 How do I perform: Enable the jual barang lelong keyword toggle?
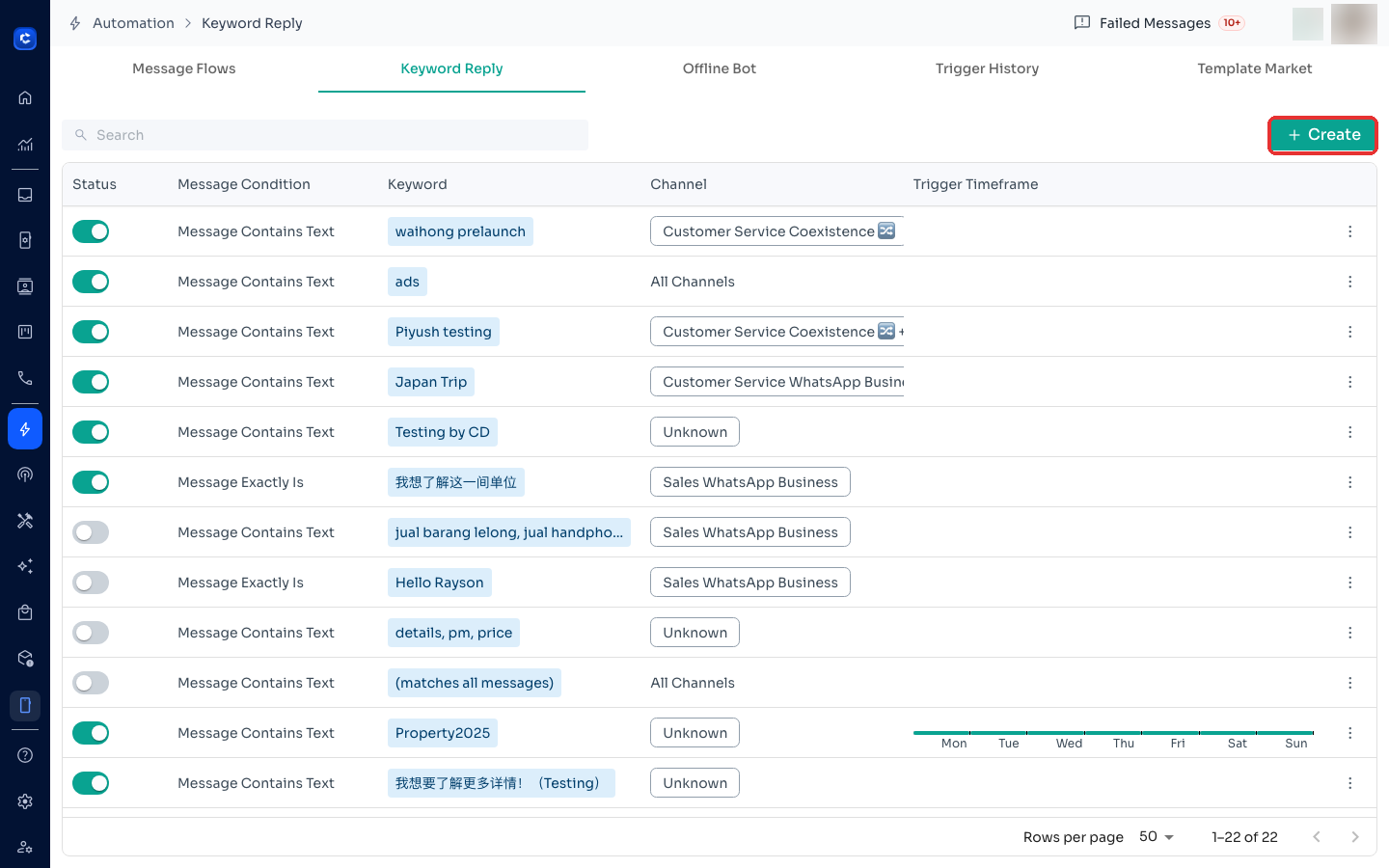(91, 532)
